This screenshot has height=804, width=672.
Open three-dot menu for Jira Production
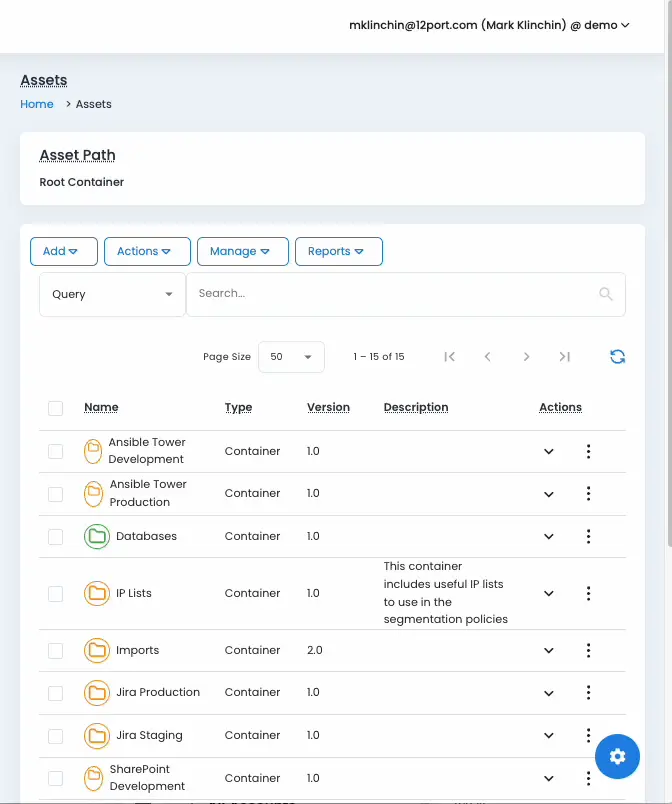[x=588, y=693]
